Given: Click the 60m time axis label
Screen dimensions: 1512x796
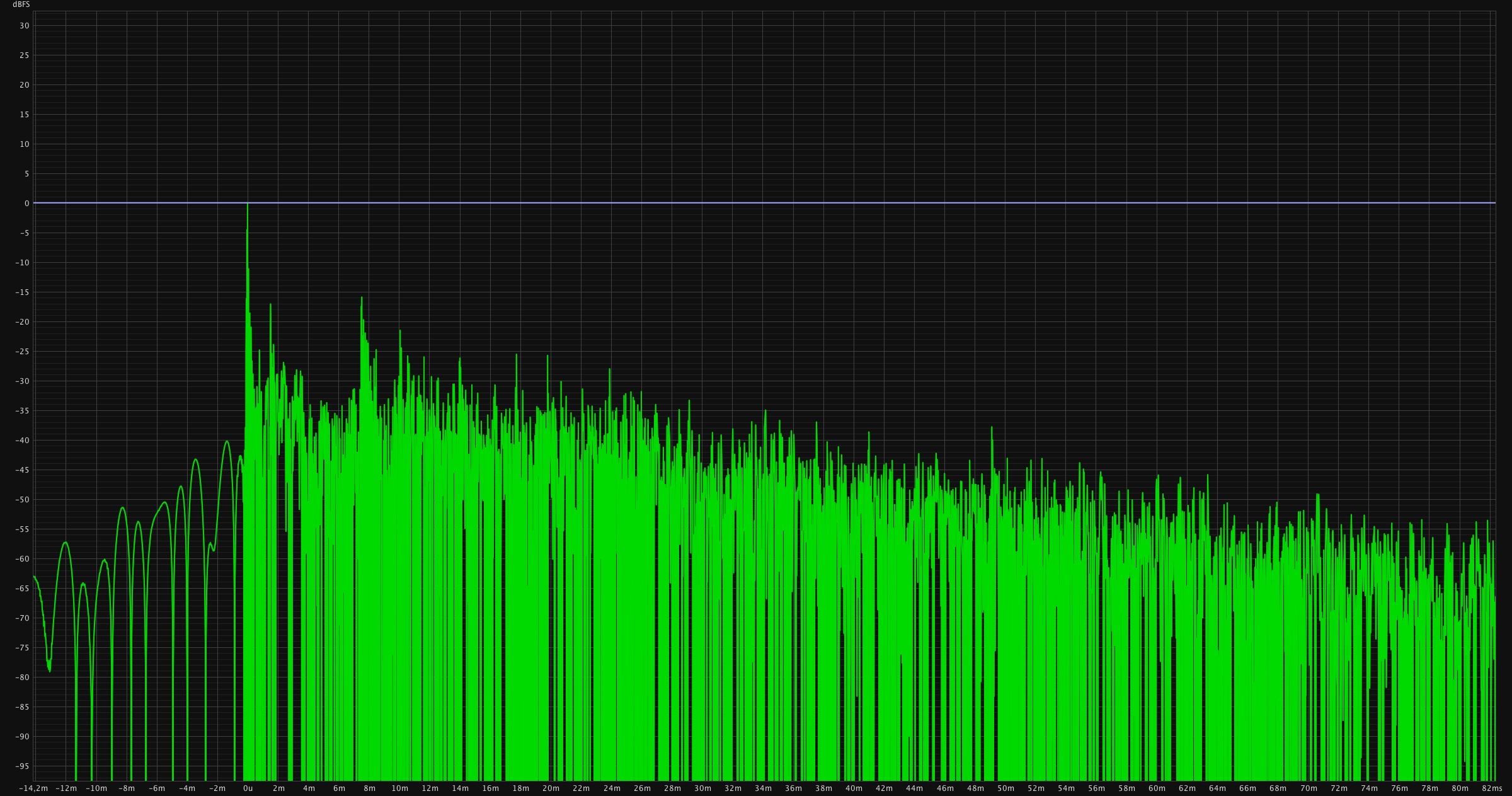Looking at the screenshot, I should pyautogui.click(x=1157, y=788).
